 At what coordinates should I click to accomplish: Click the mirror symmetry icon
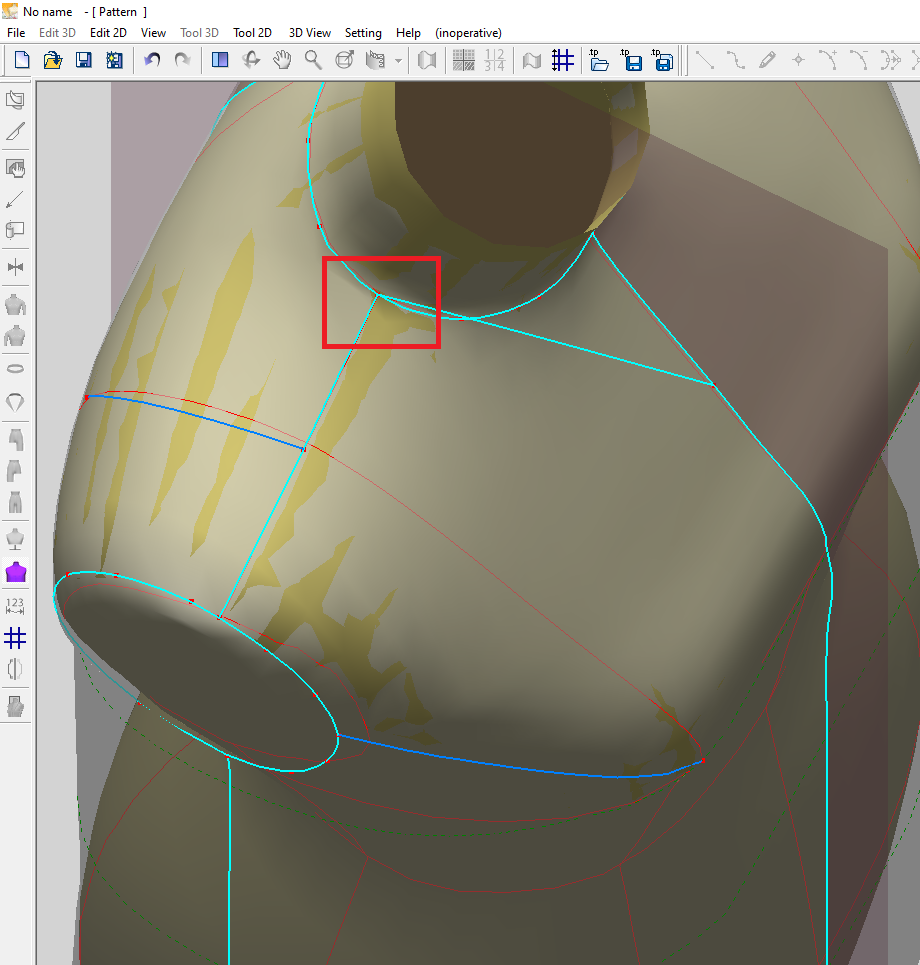coord(15,267)
